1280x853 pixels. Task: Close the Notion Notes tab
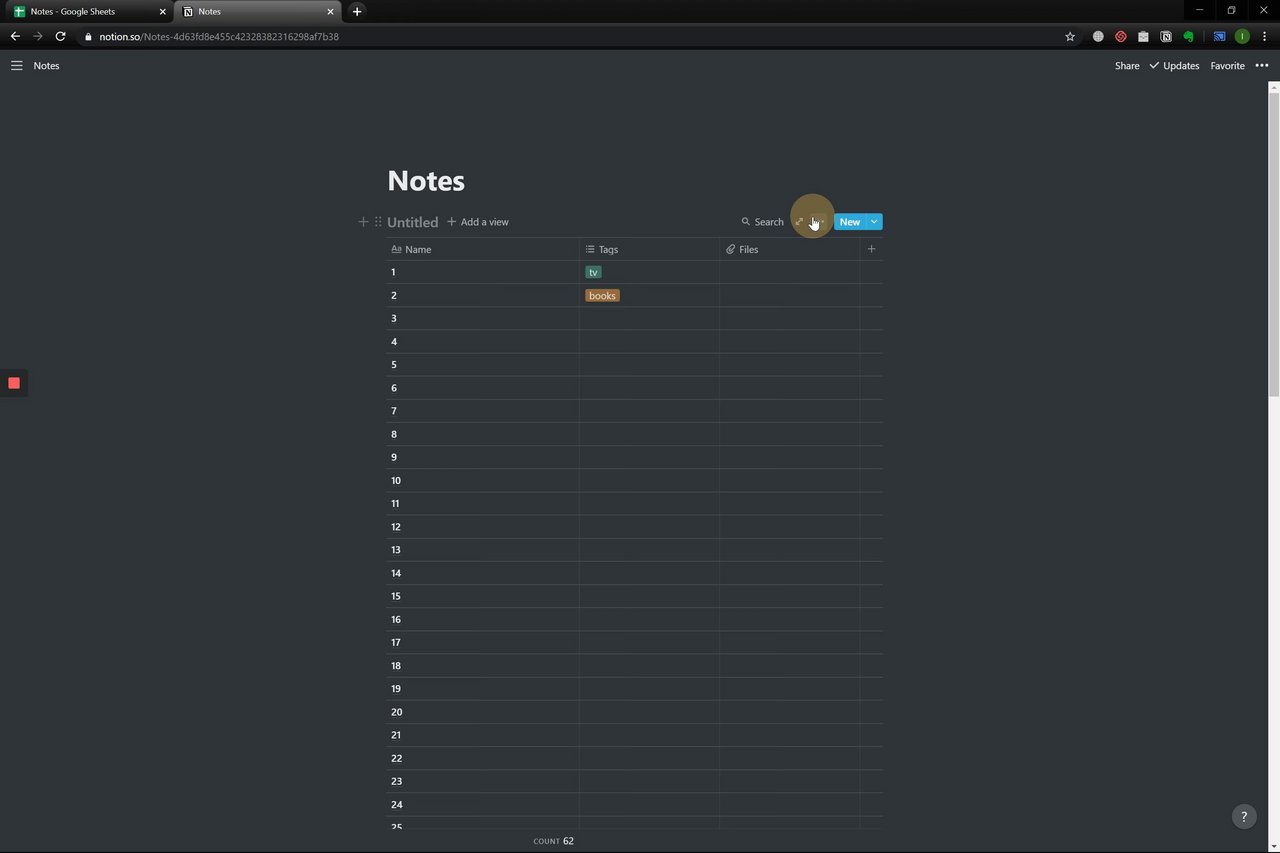330,11
